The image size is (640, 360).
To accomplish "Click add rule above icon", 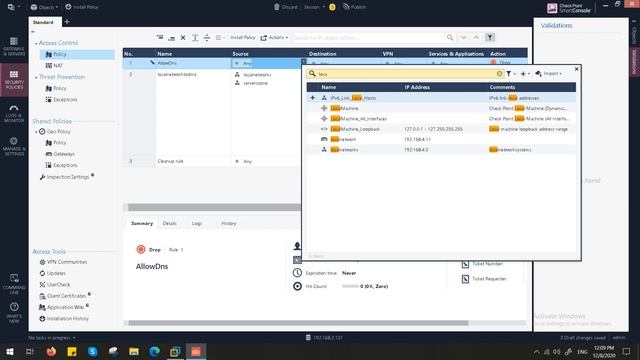I will coord(160,38).
